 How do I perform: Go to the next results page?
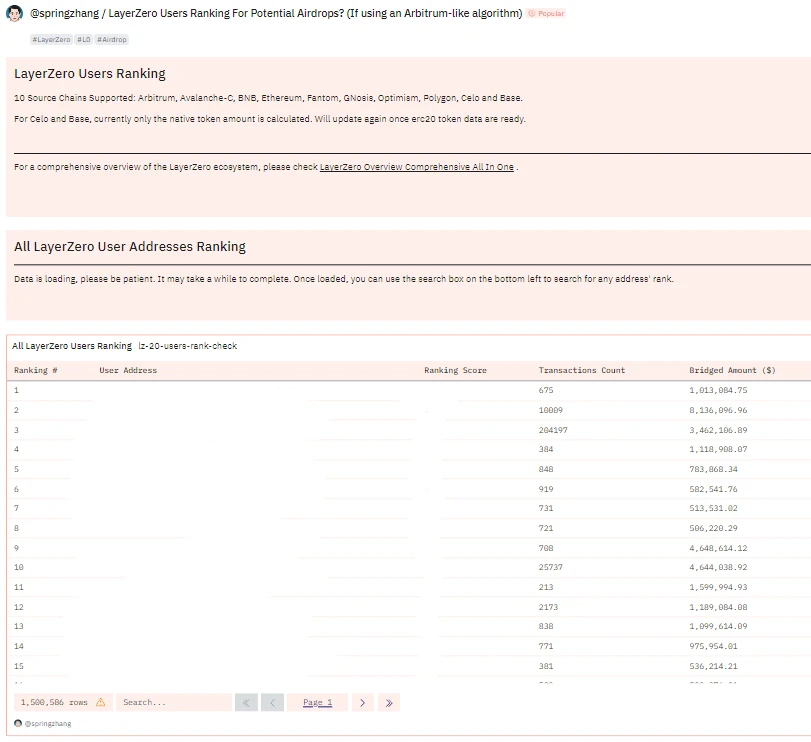362,703
